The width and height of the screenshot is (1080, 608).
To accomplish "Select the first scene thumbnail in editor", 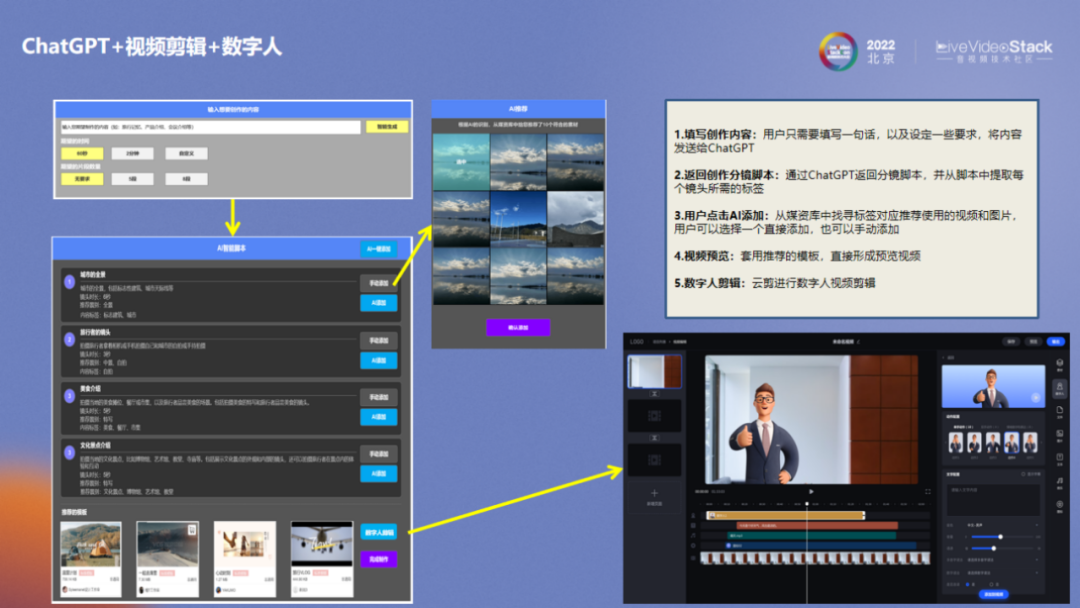I will click(654, 372).
